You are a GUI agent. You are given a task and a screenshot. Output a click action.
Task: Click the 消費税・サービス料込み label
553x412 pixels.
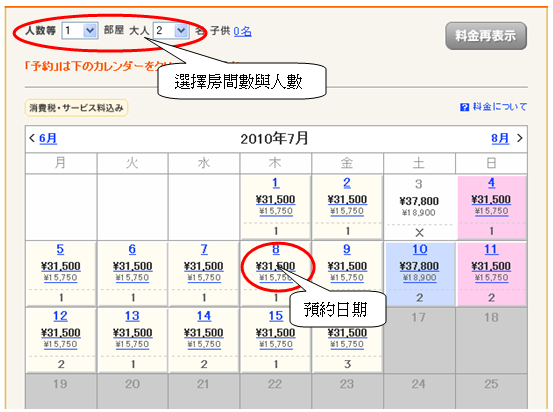pos(76,108)
